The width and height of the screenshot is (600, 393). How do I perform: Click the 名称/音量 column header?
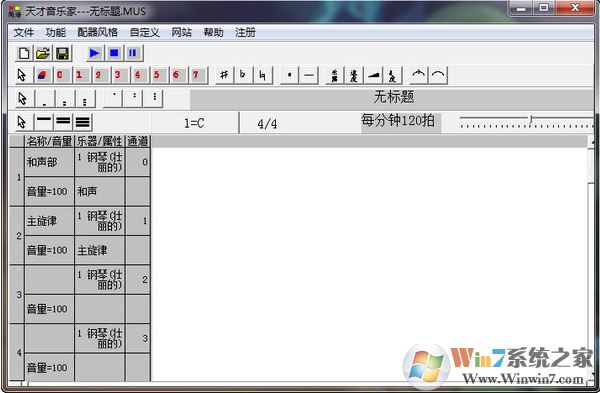tap(49, 141)
